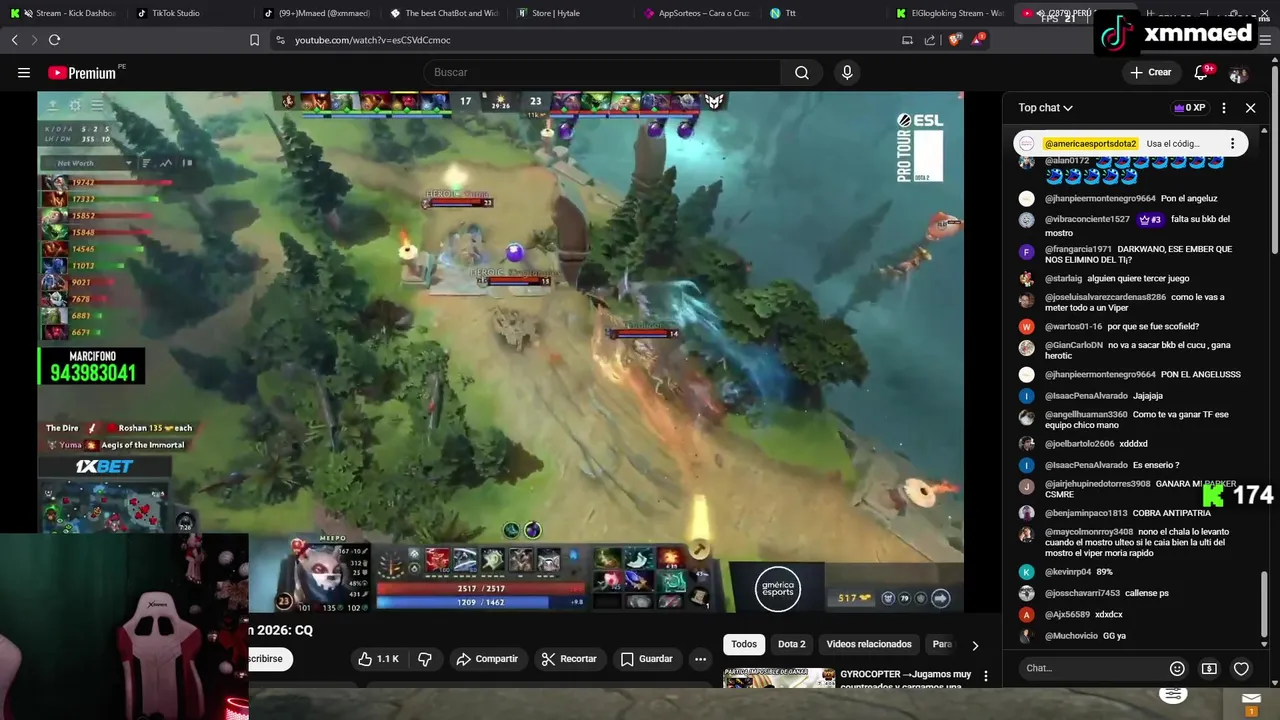The width and height of the screenshot is (1280, 720).
Task: Select the Videos relacionados chip
Action: click(x=869, y=645)
